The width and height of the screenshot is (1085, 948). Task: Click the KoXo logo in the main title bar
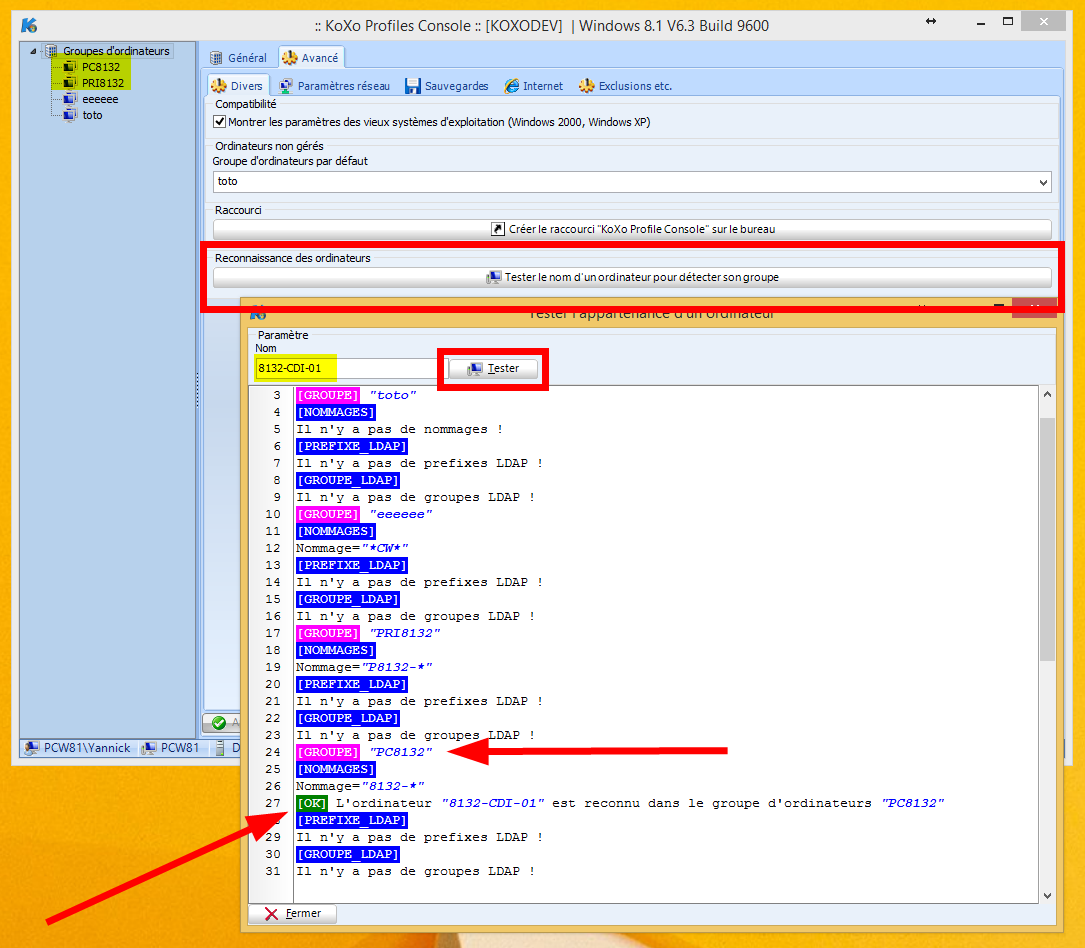29,26
